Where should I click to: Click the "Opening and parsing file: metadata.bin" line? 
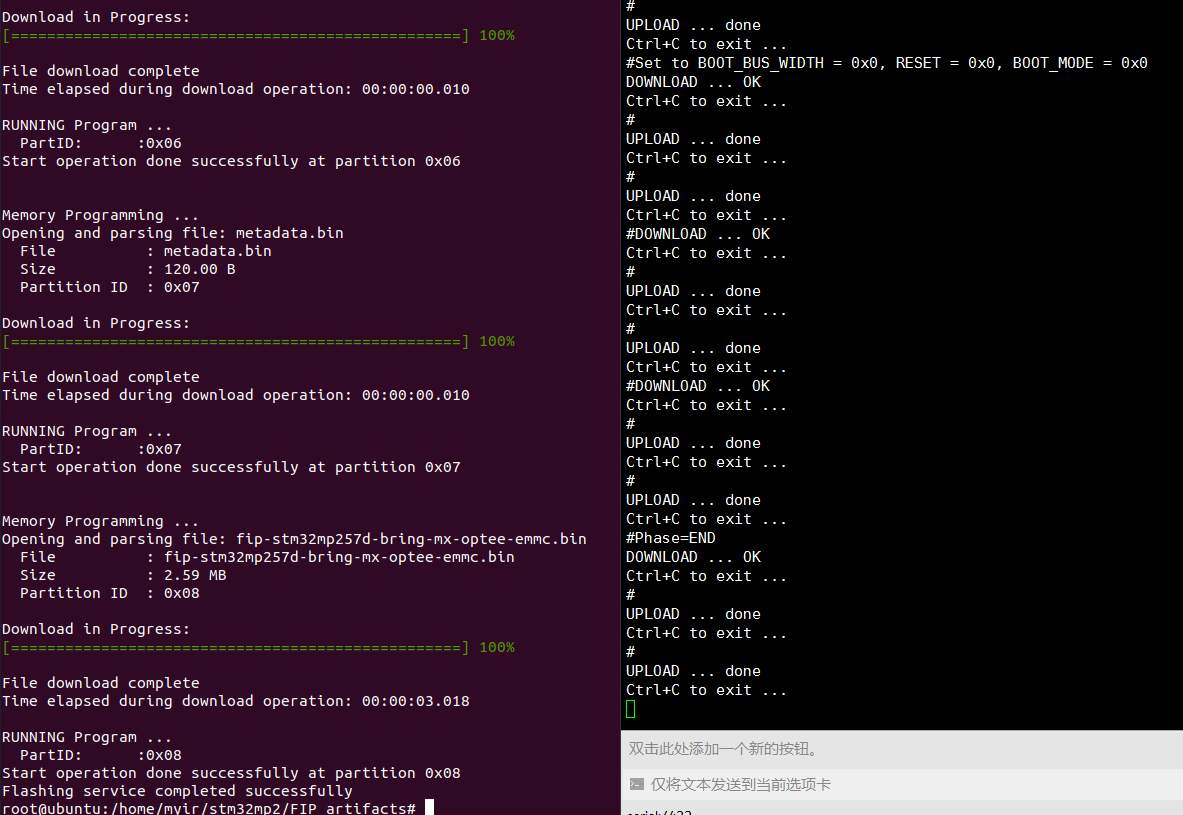coord(172,233)
